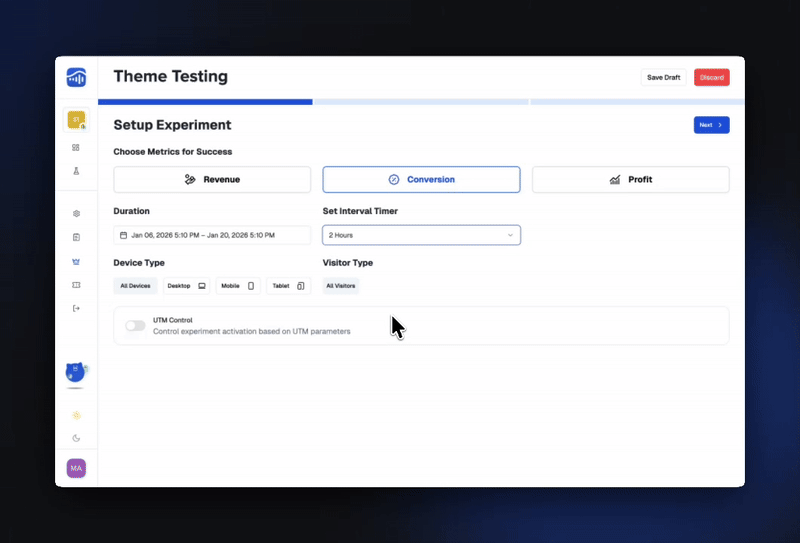800x543 pixels.
Task: Click the UTM Control description text
Action: click(252, 331)
